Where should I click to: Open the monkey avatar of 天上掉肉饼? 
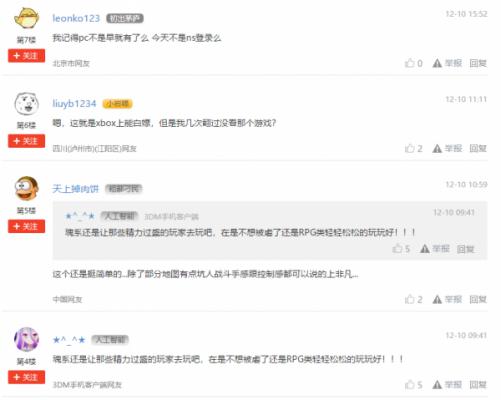pos(26,188)
